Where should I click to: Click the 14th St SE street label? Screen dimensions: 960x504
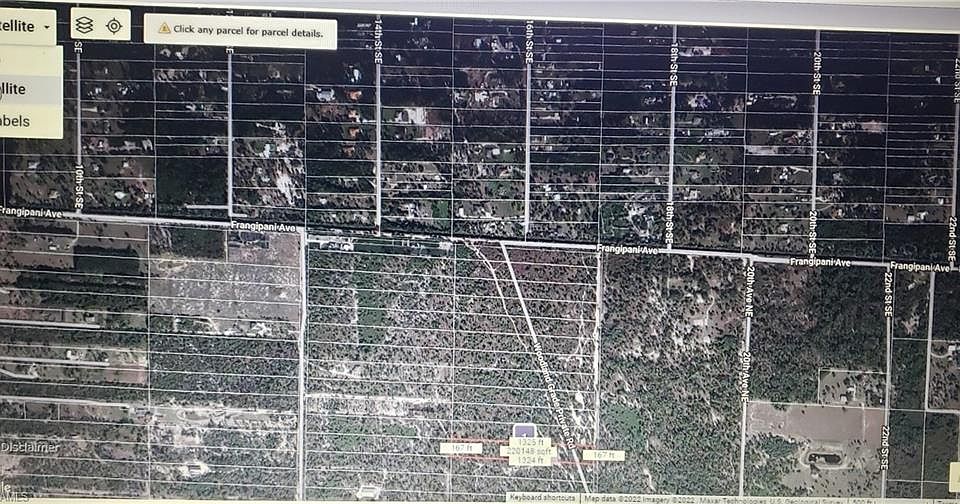pos(377,40)
